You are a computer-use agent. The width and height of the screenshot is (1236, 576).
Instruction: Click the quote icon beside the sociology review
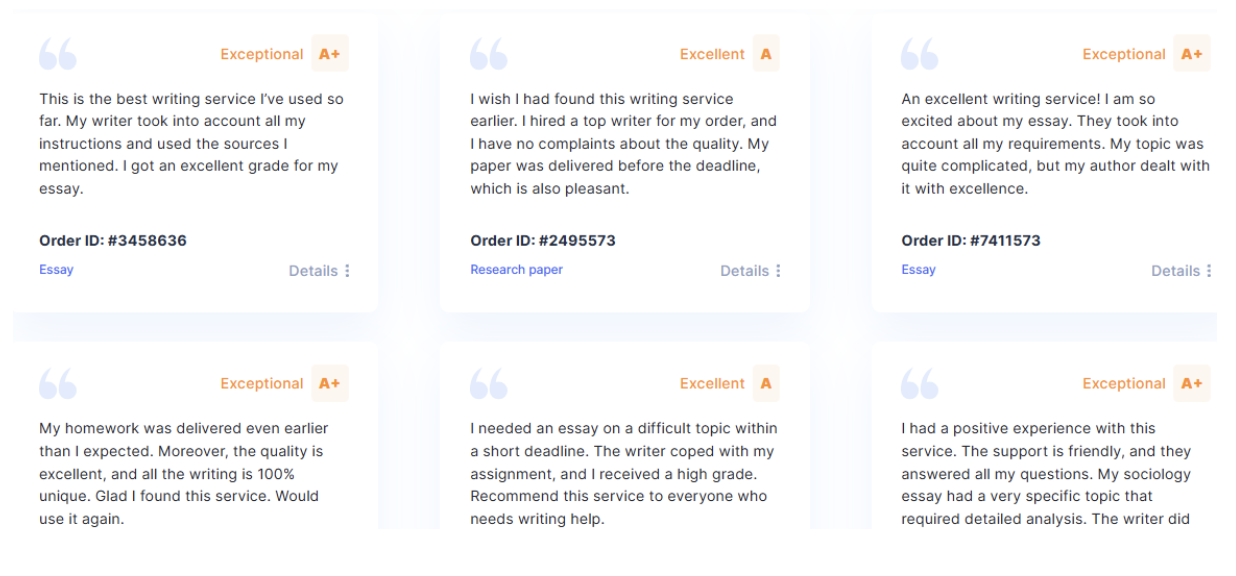(919, 383)
